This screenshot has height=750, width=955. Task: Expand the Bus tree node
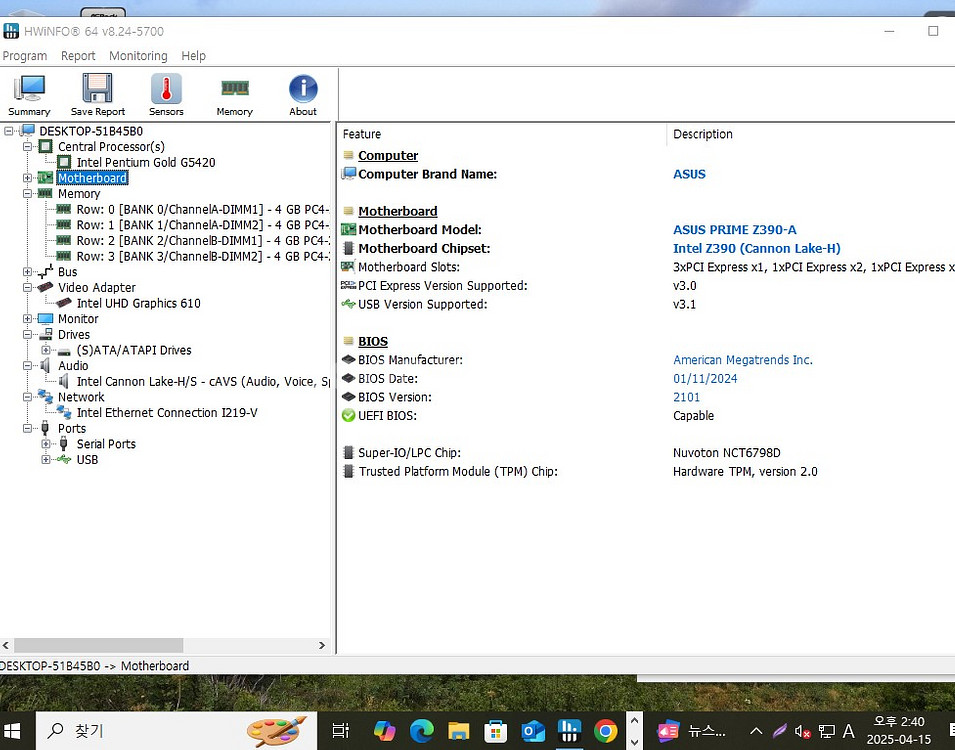27,272
